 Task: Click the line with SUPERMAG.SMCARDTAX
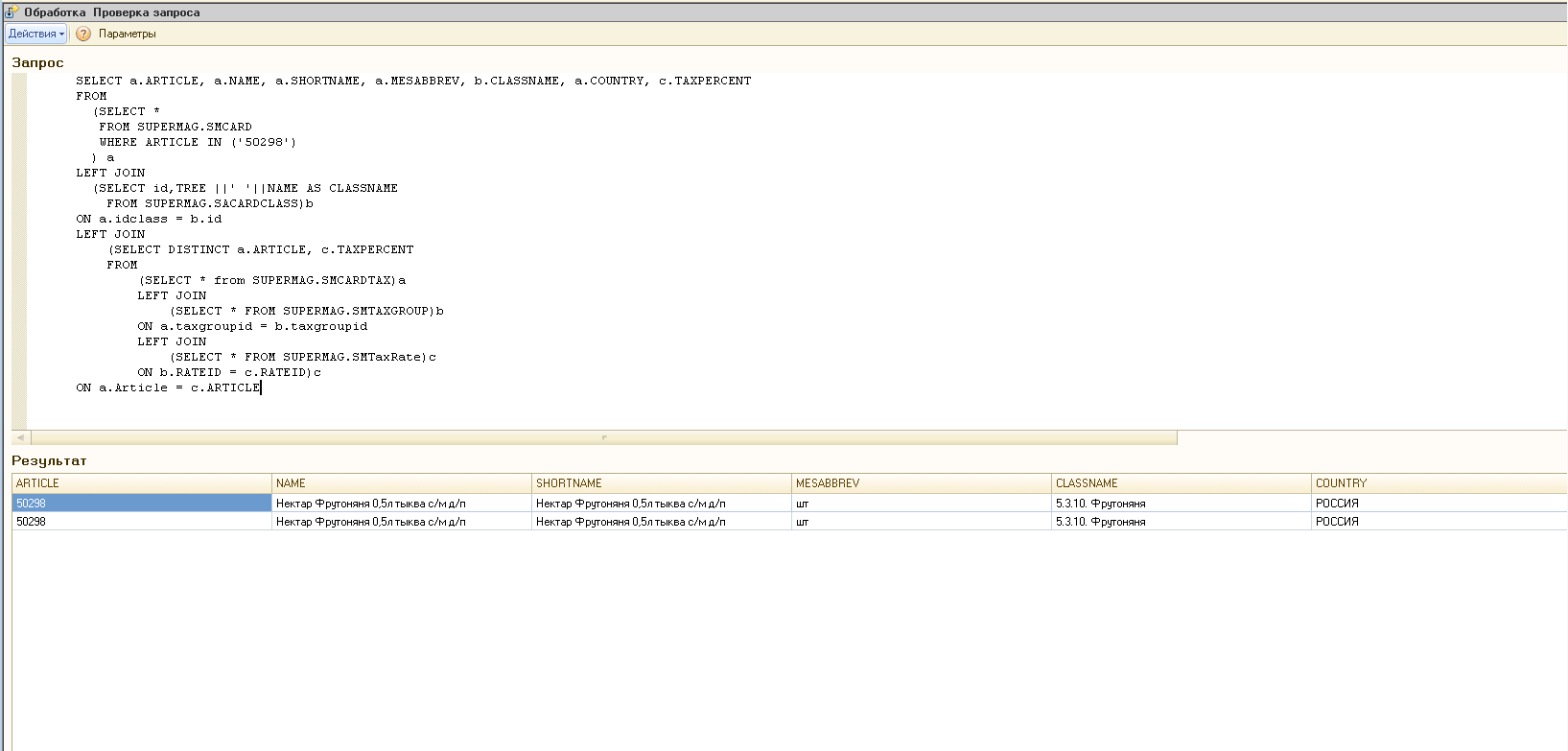[x=272, y=280]
